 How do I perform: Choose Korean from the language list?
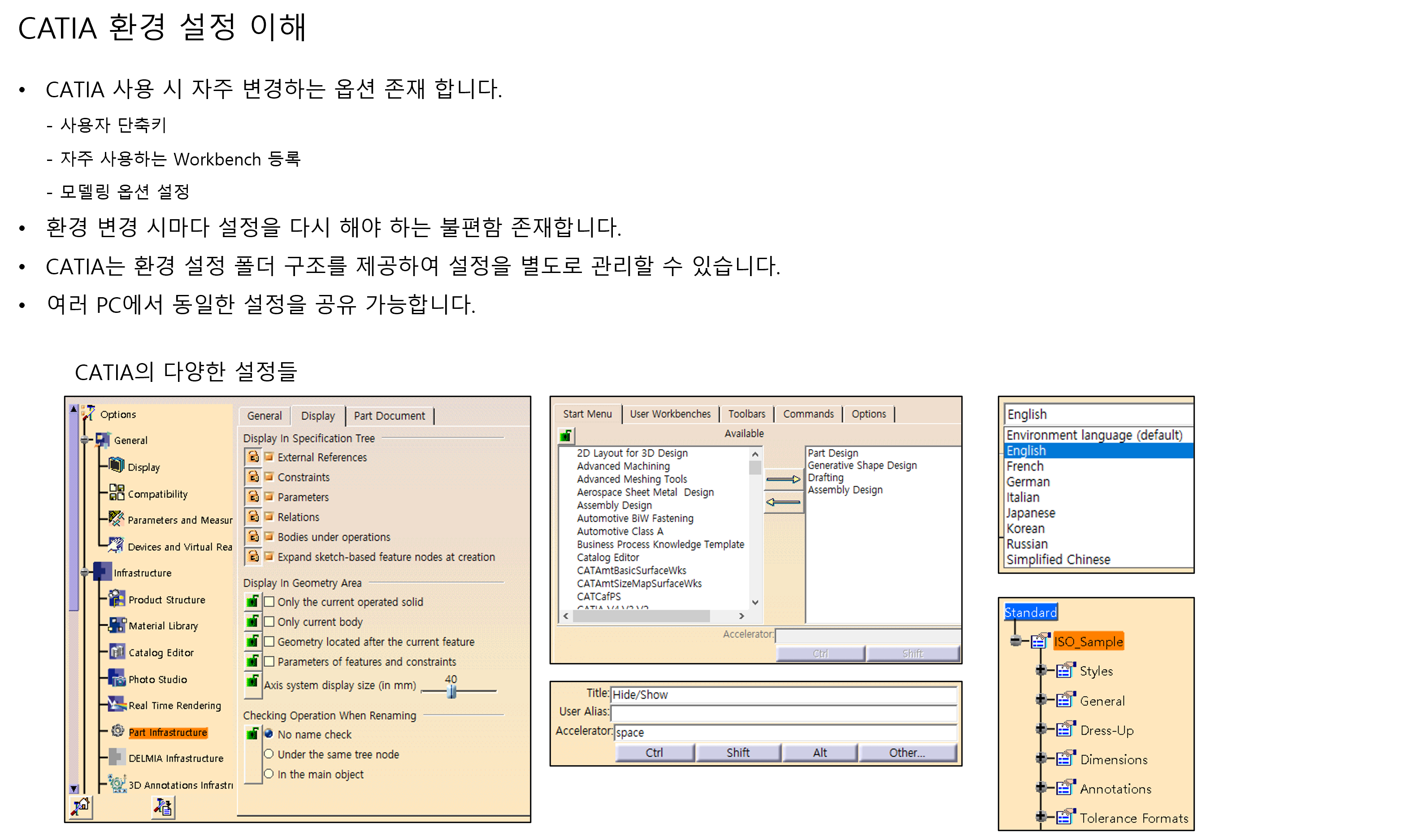1025,528
